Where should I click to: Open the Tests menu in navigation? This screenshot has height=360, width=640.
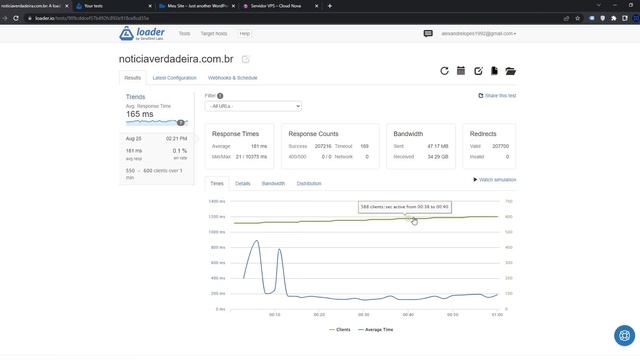coord(184,33)
